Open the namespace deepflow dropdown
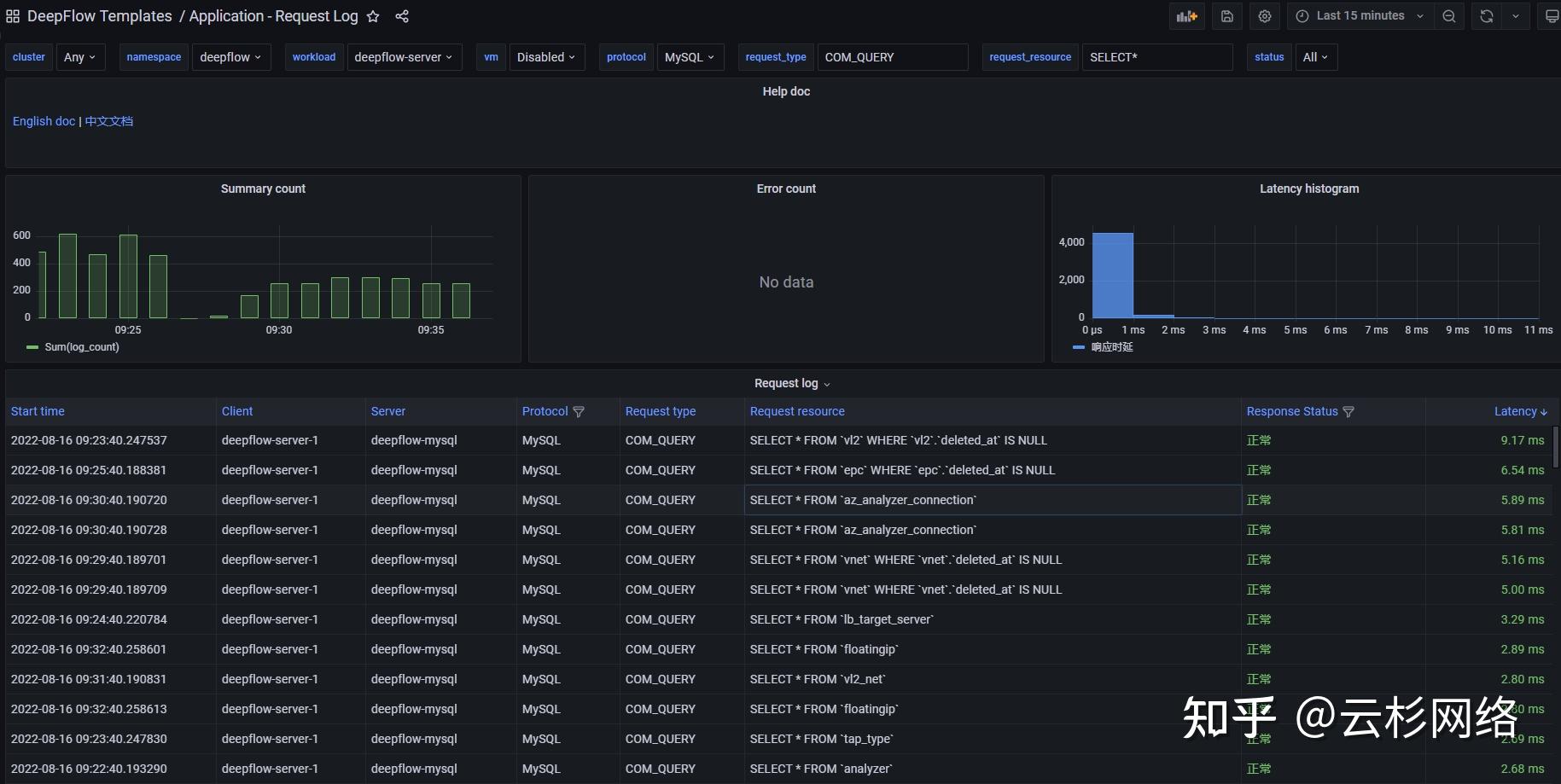The image size is (1561, 784). [x=230, y=57]
